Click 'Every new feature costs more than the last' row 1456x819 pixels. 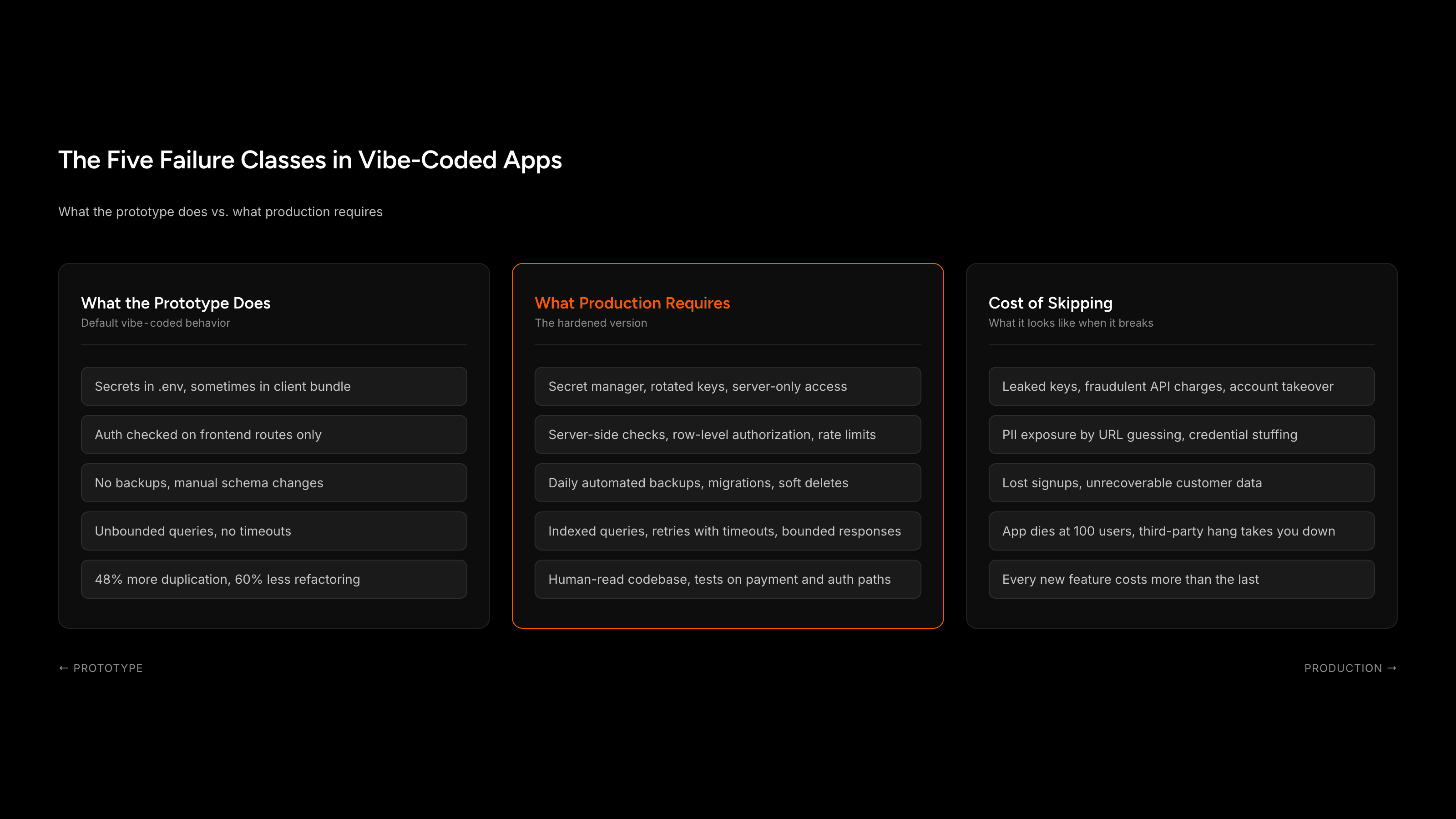point(1182,579)
